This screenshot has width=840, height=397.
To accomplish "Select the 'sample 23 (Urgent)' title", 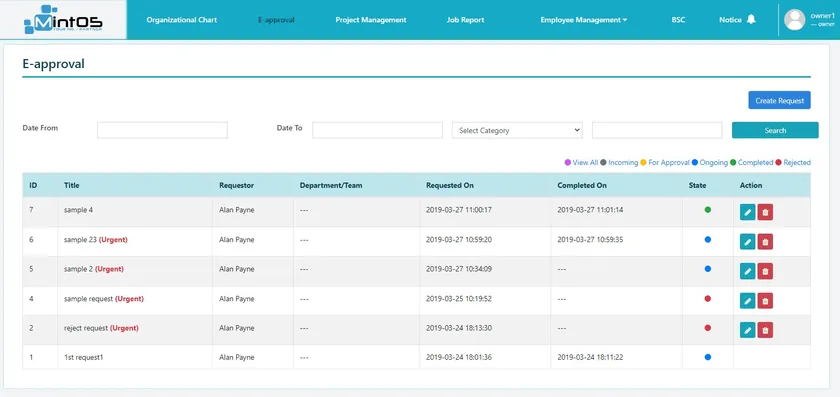I will (96, 239).
